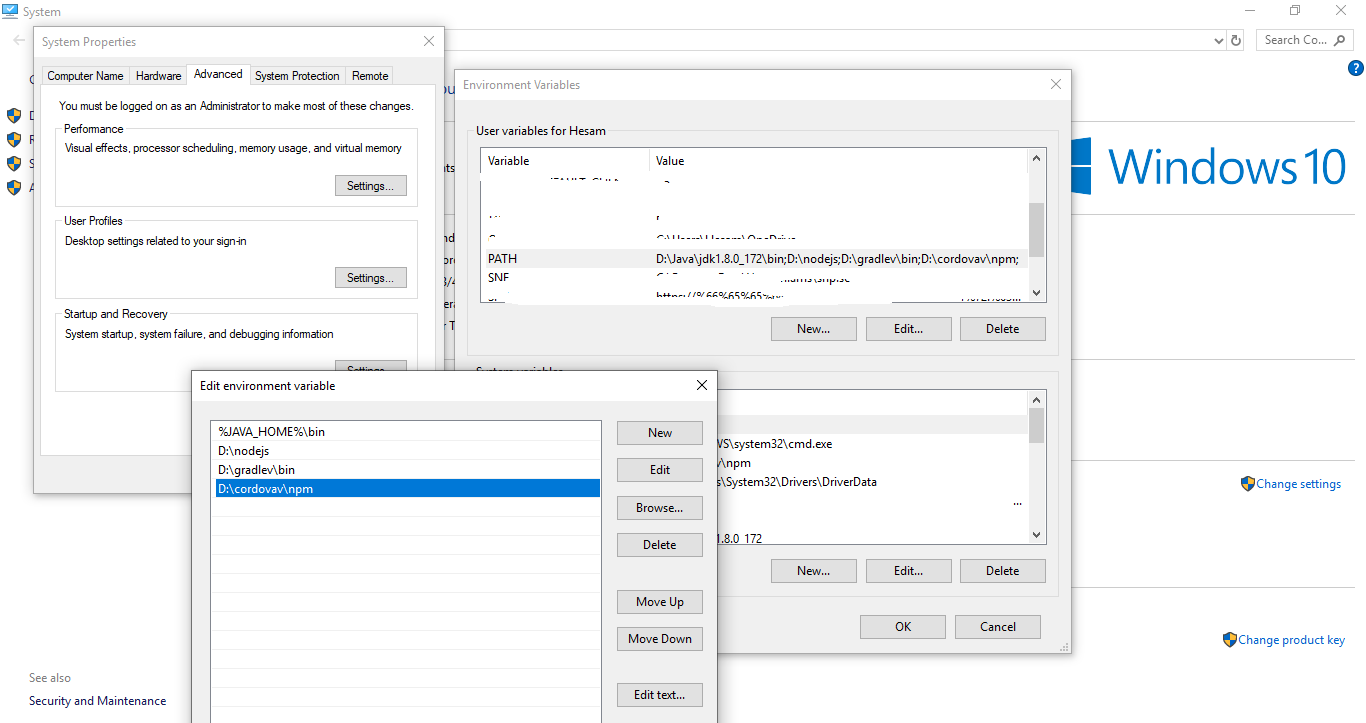Click Edit under system variables
The width and height of the screenshot is (1366, 723).
[x=908, y=571]
